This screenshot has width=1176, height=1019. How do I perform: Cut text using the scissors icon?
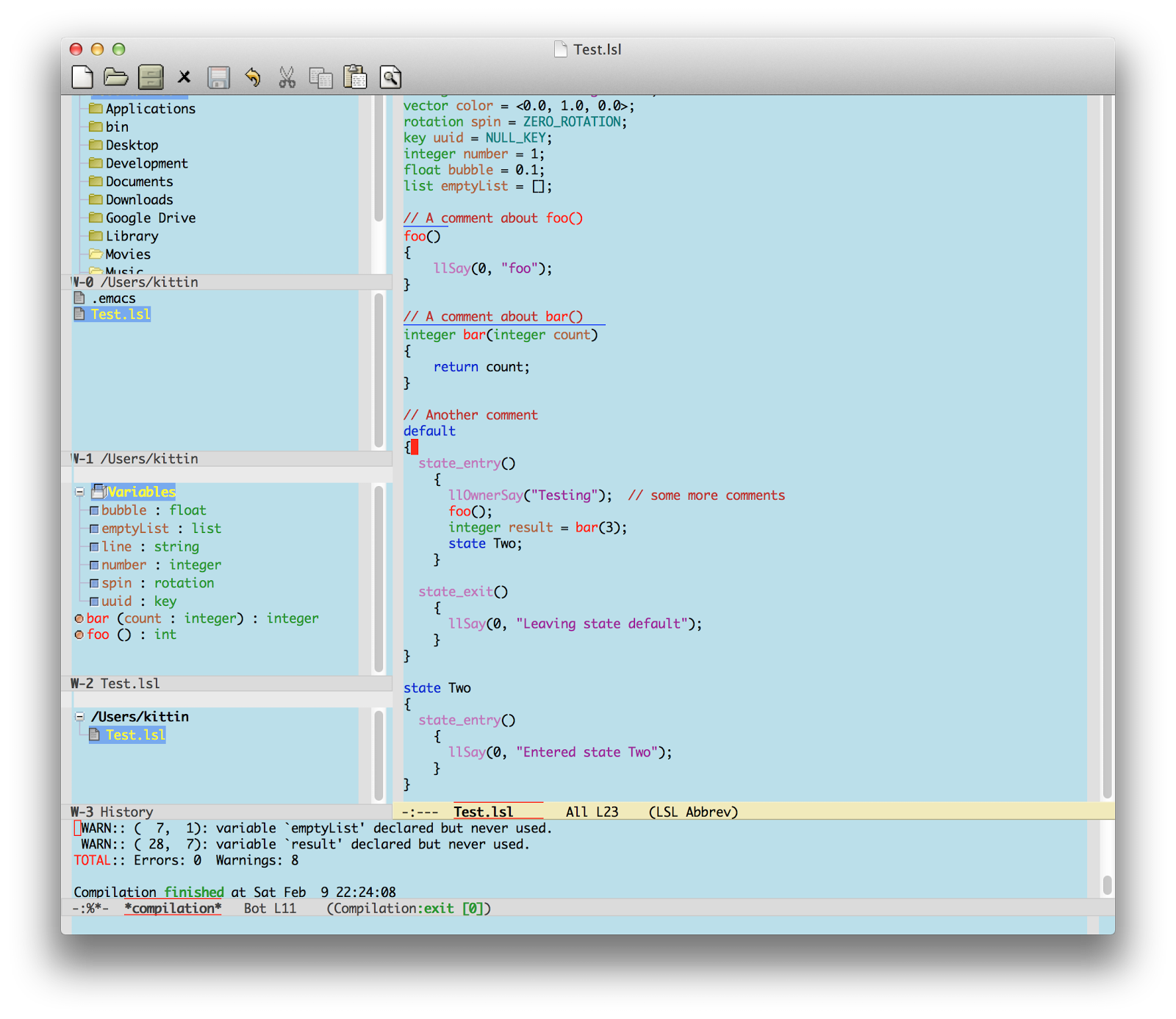pyautogui.click(x=287, y=77)
